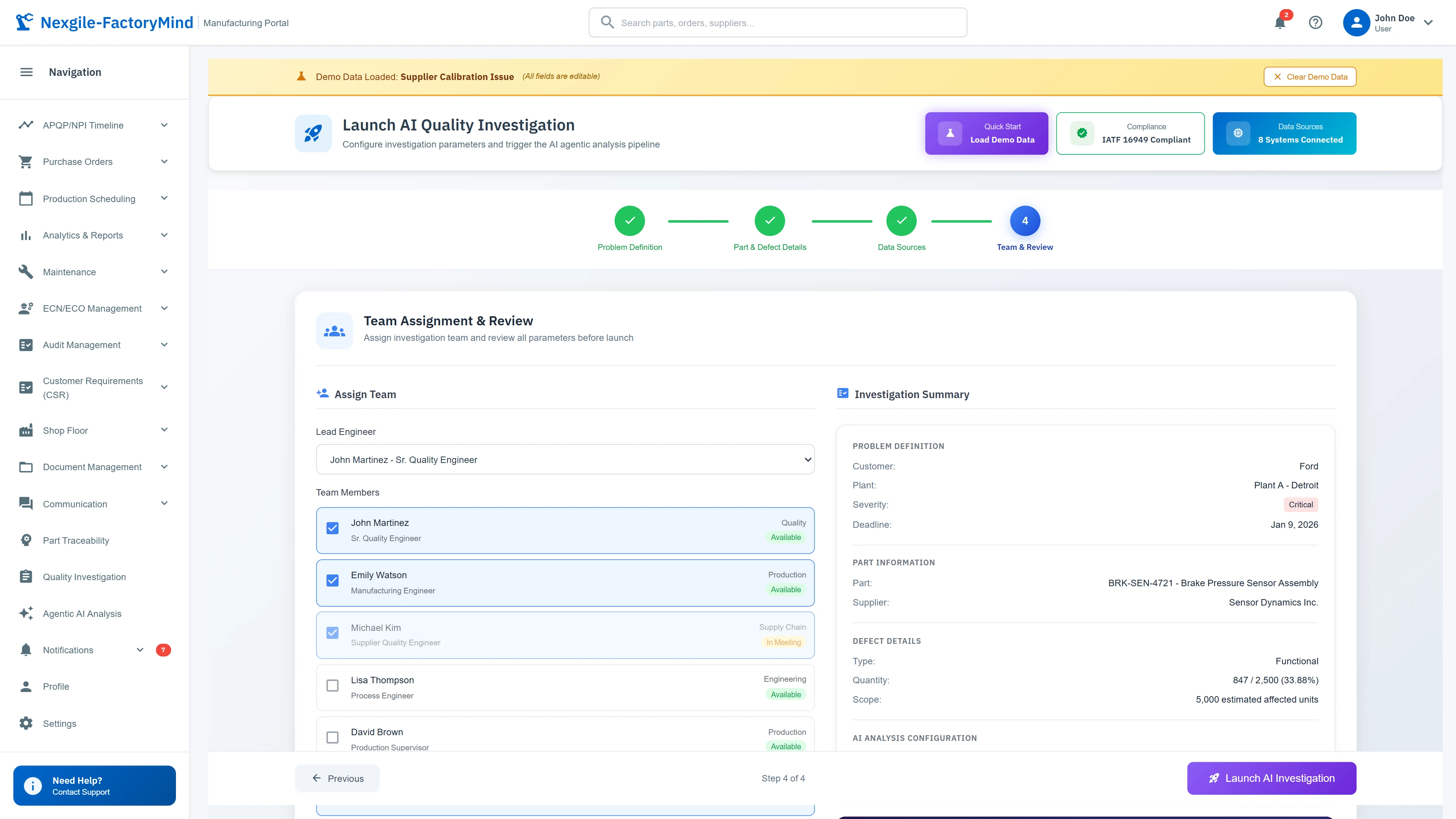Switch to the Data Sources step
This screenshot has width=1456, height=819.
click(901, 221)
